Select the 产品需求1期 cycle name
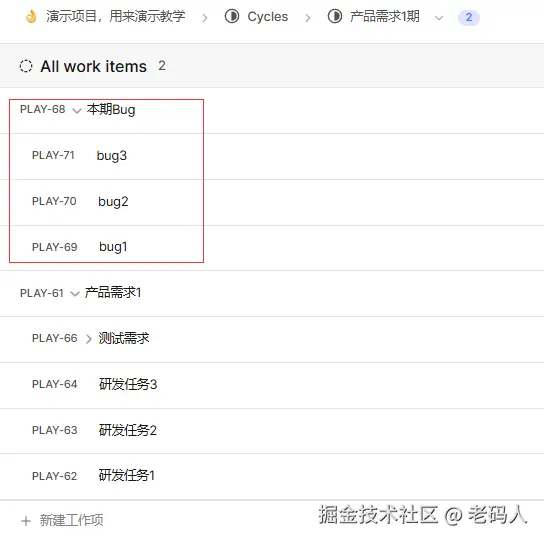This screenshot has width=544, height=542. click(x=385, y=16)
